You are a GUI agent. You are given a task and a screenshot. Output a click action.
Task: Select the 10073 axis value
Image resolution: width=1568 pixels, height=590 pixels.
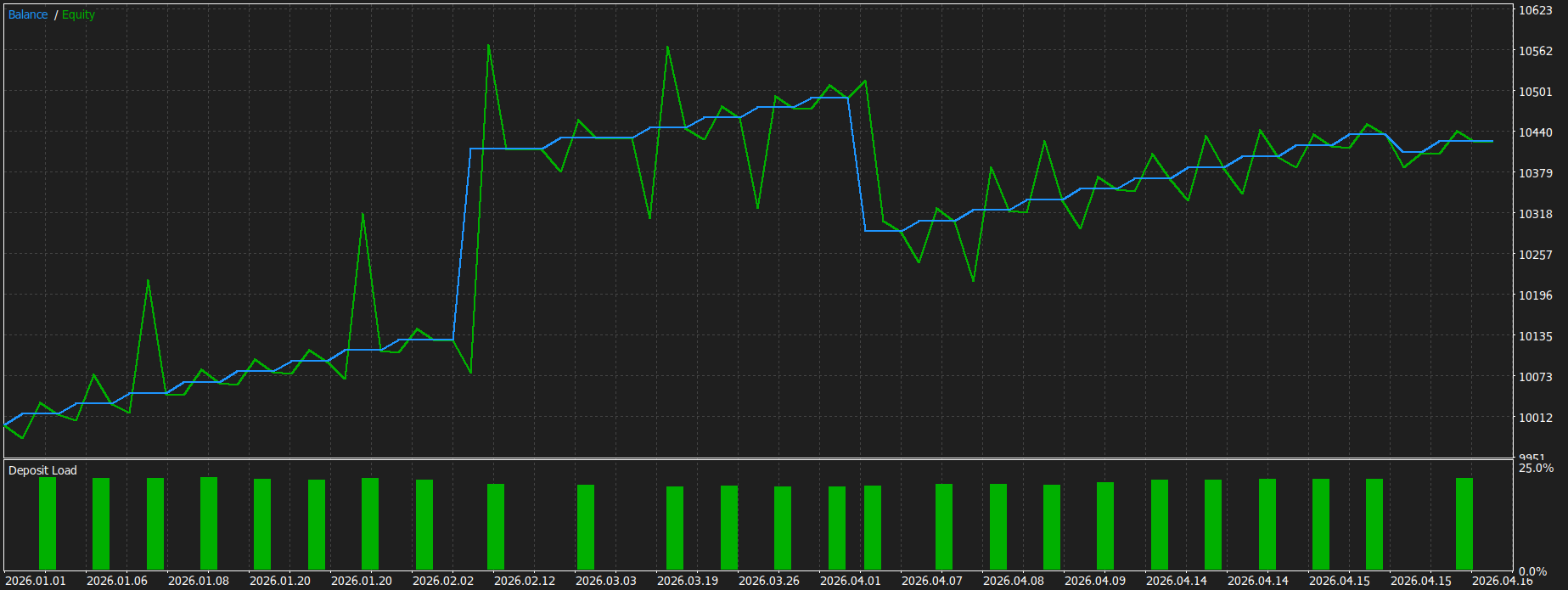1536,377
